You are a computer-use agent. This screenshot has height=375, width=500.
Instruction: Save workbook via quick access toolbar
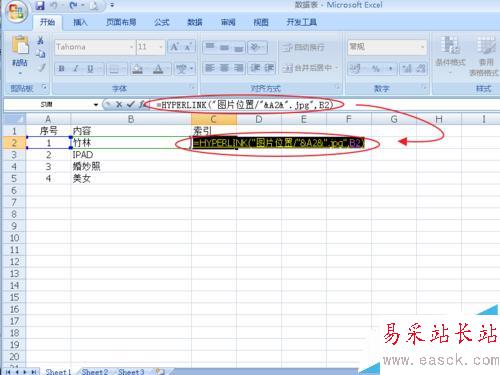(40, 5)
